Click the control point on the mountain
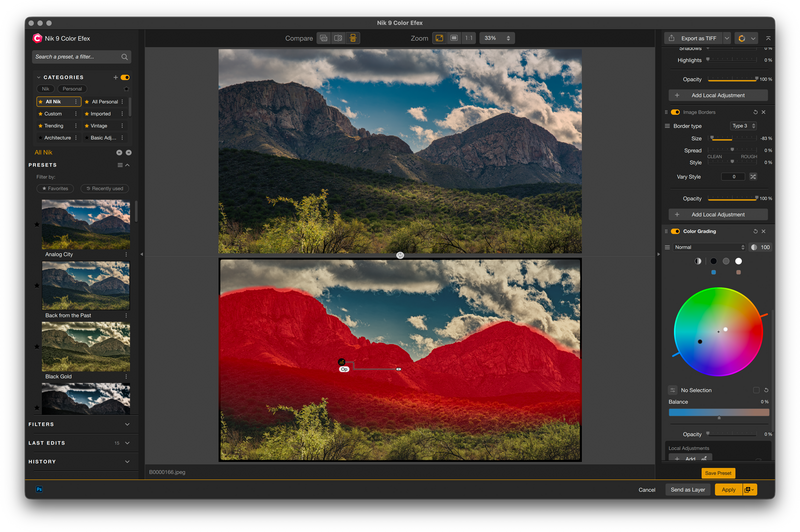Screen dimensions: 800x532 click(342, 362)
